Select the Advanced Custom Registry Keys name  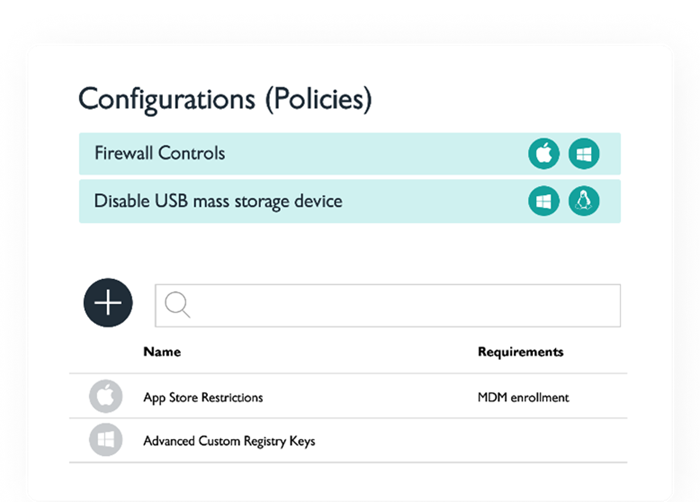(229, 440)
